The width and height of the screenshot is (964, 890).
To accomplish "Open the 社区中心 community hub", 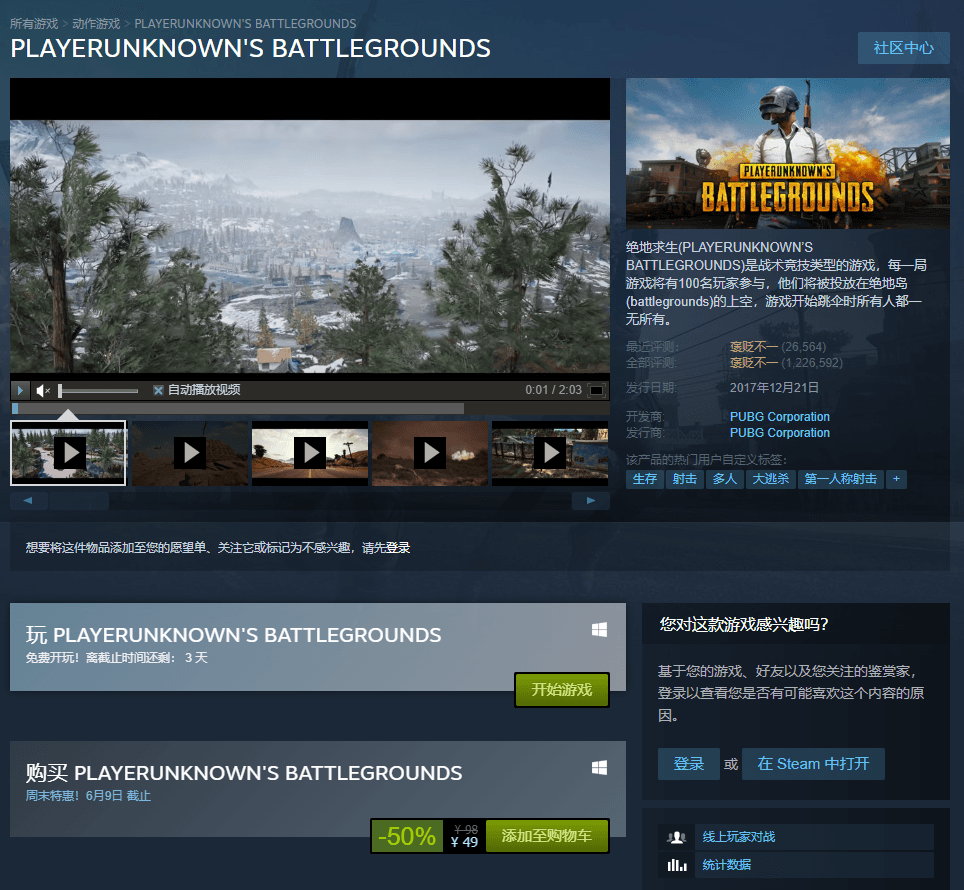I will pos(903,48).
